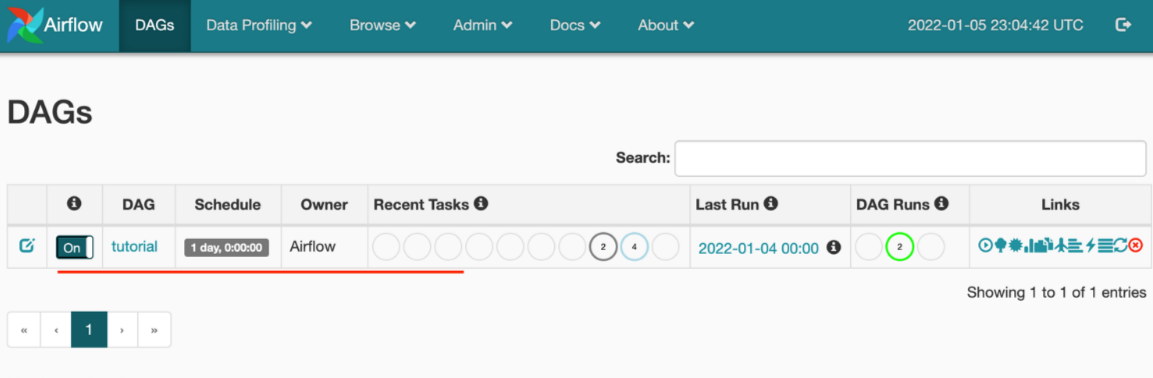Screen dimensions: 1153x378
Task: Trigger the tutorial DAG with play icon
Action: 985,245
